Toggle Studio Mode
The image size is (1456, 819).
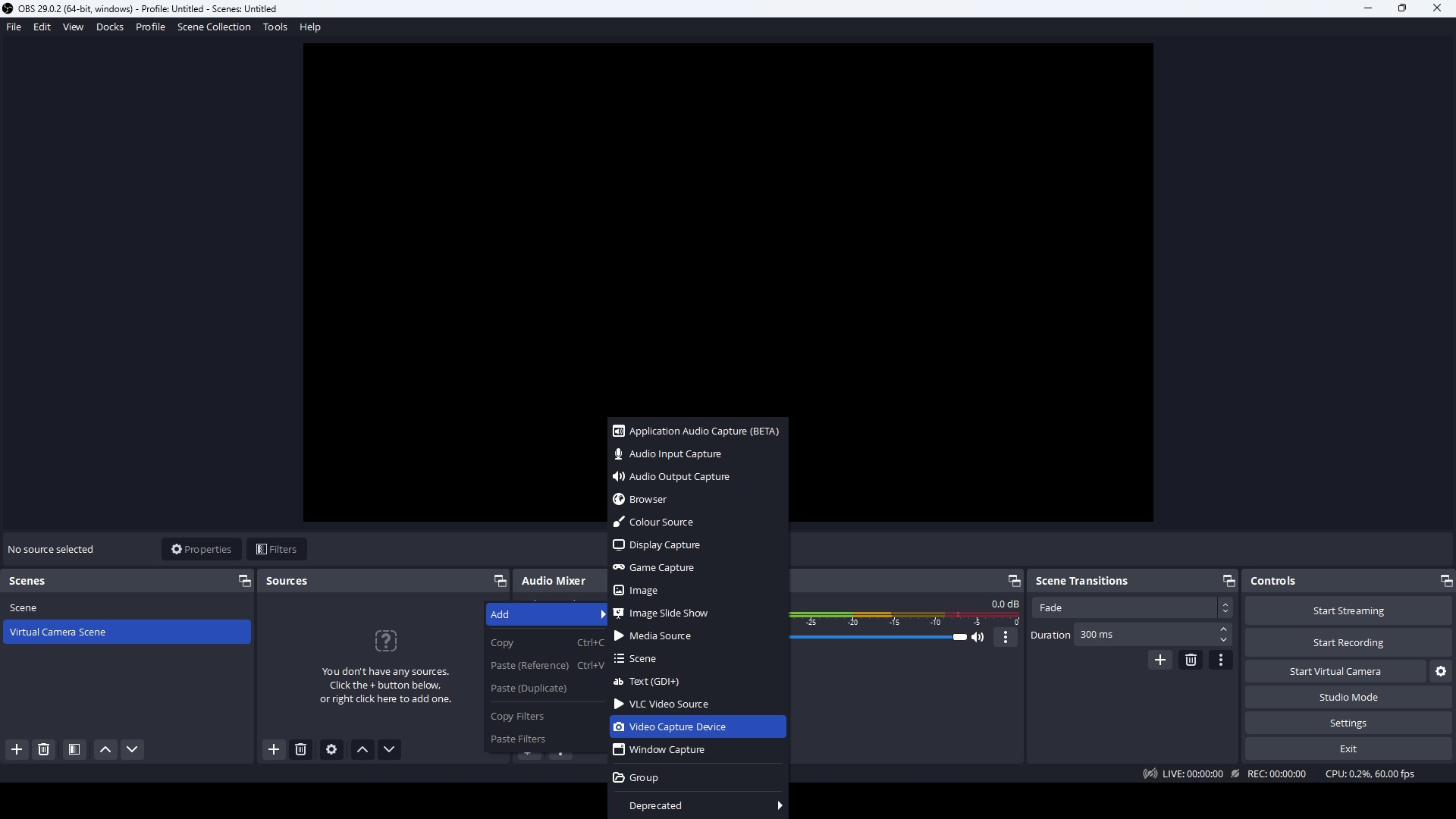1348,697
